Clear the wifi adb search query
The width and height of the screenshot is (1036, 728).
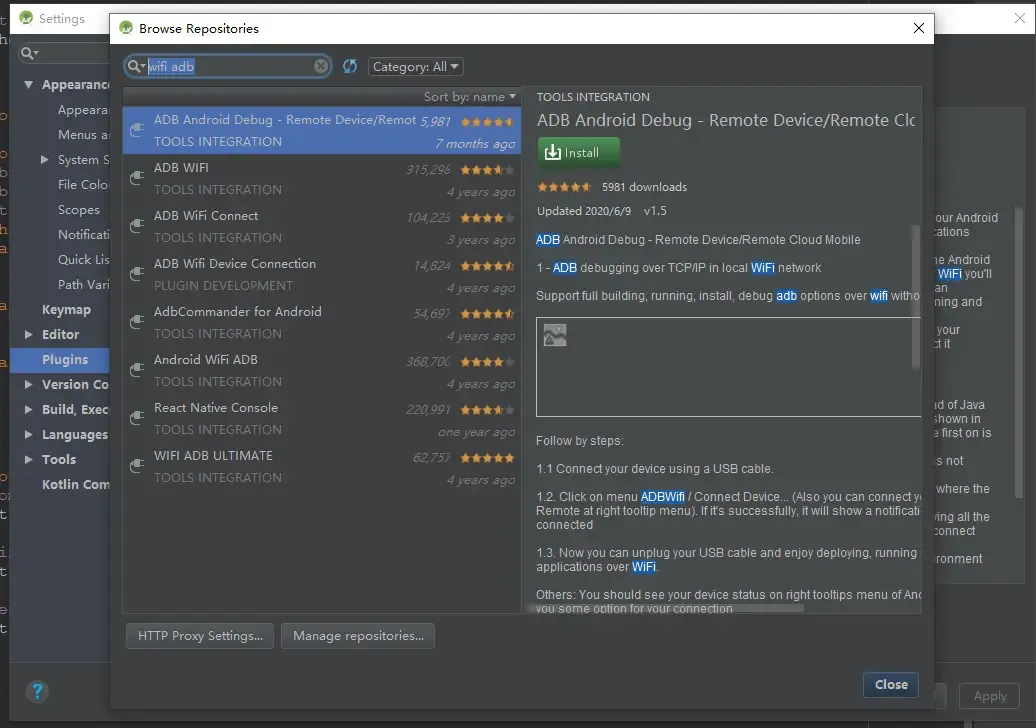pos(320,65)
